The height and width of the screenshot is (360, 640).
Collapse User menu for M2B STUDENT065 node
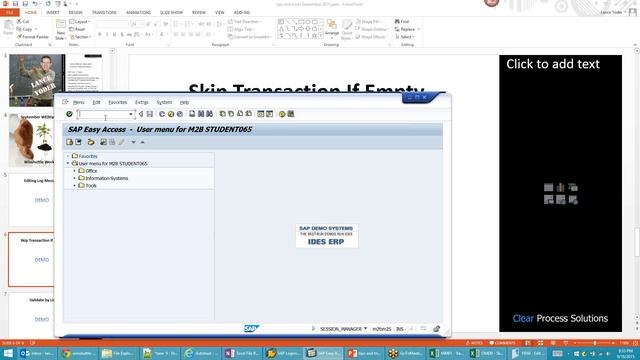click(x=68, y=164)
